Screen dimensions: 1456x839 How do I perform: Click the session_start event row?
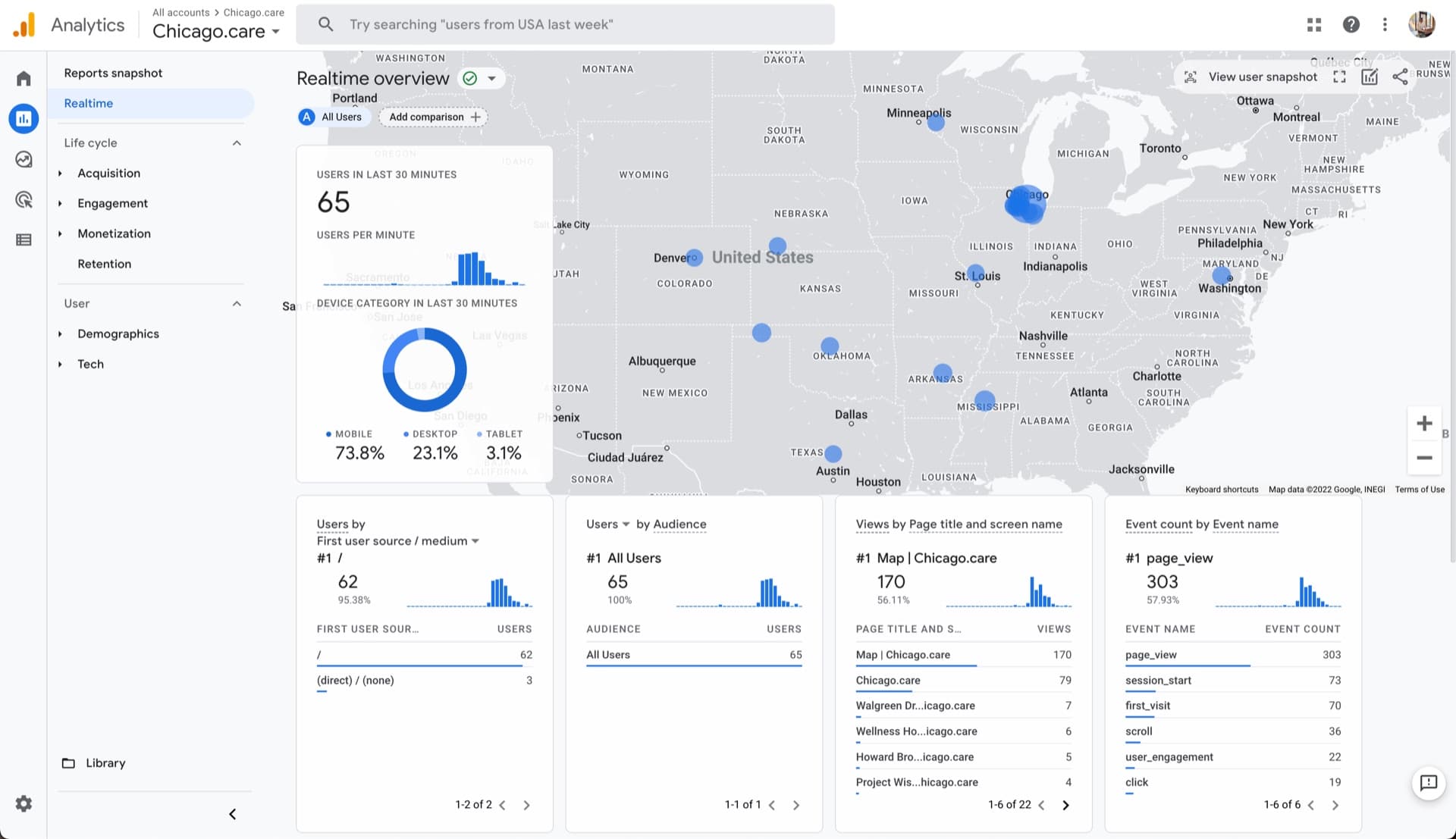pyautogui.click(x=1233, y=681)
